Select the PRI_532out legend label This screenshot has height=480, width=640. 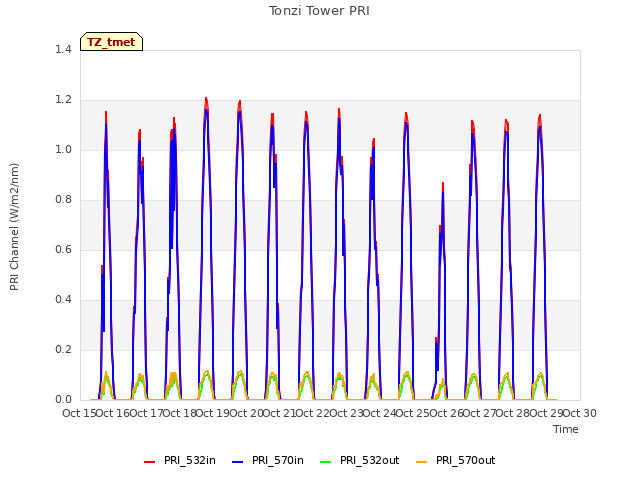coord(369,460)
